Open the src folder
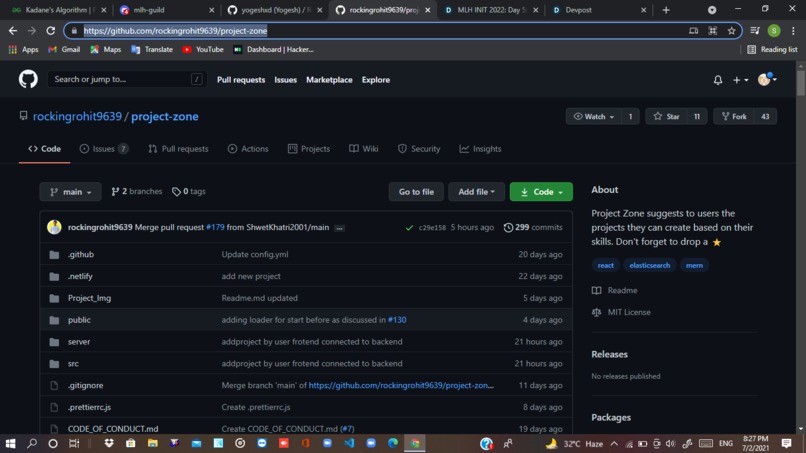 click(x=73, y=364)
